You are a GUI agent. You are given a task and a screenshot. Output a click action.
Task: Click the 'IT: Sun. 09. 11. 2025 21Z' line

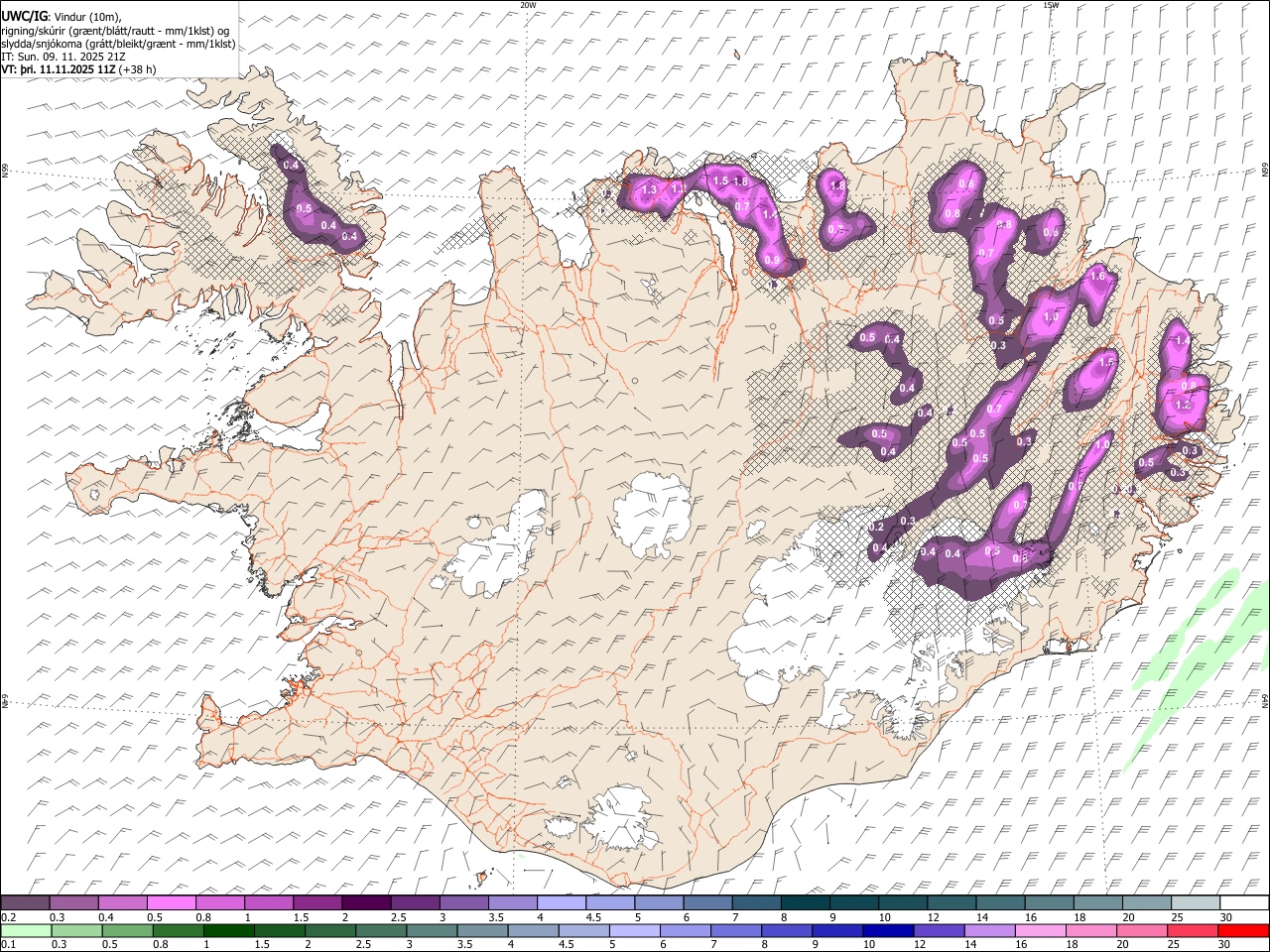point(63,58)
